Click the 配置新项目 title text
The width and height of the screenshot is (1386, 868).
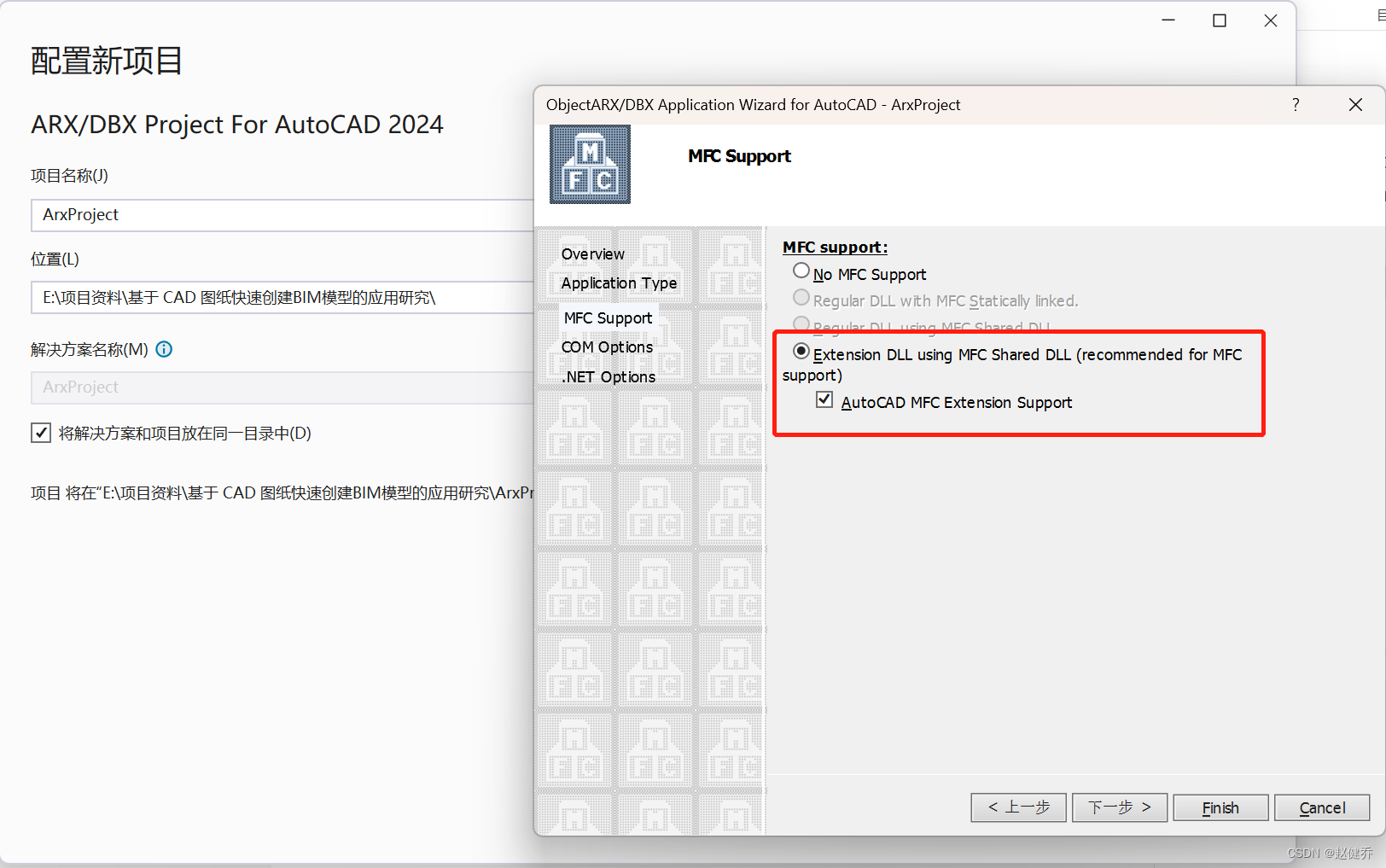click(x=107, y=61)
